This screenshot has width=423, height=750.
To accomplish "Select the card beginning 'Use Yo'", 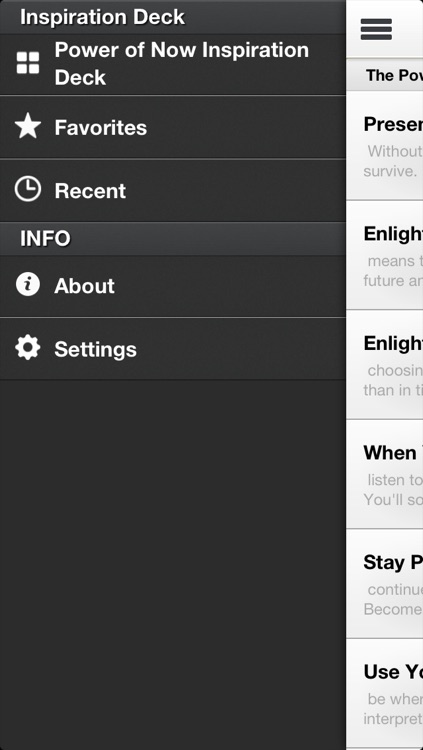I will pyautogui.click(x=385, y=694).
